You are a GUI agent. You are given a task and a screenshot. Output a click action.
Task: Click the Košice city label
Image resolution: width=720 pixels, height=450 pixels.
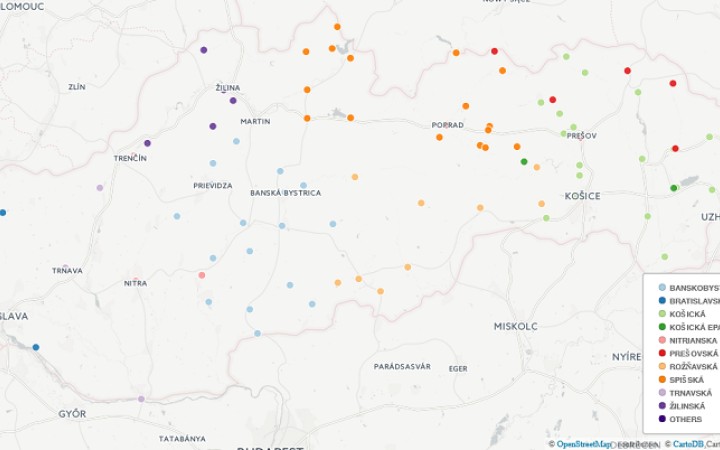(x=583, y=196)
